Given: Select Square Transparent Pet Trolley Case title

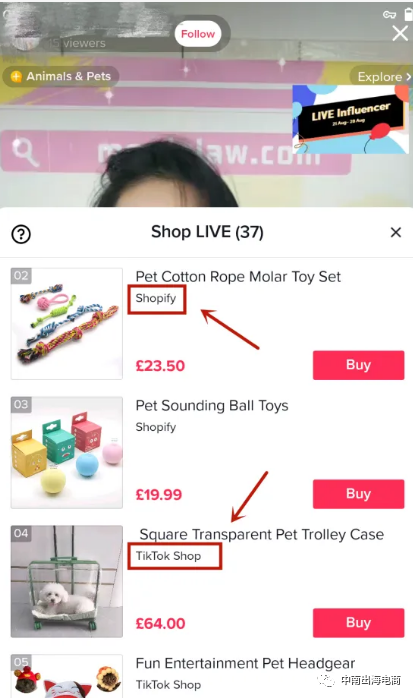Looking at the screenshot, I should pos(261,534).
